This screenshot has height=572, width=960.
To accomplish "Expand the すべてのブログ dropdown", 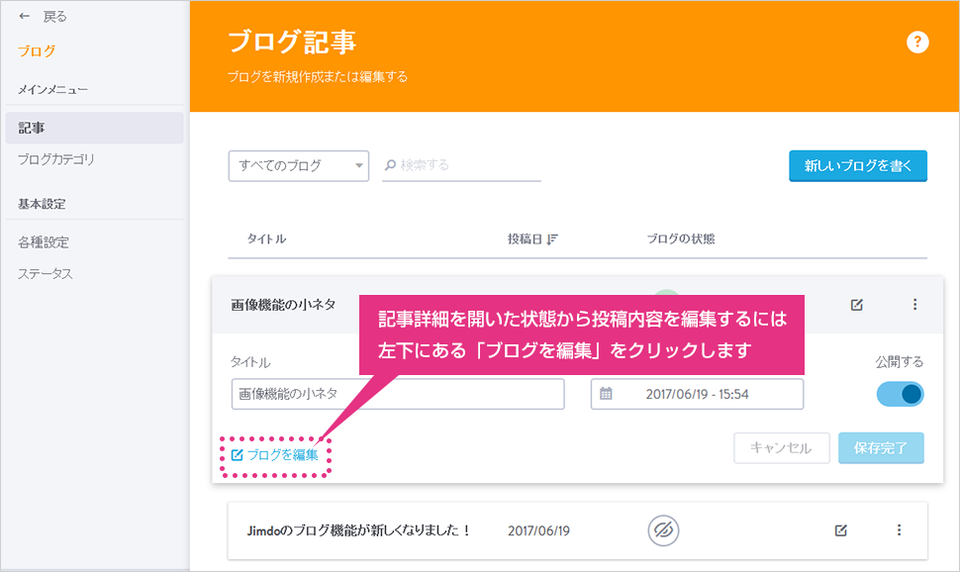I will pyautogui.click(x=299, y=166).
